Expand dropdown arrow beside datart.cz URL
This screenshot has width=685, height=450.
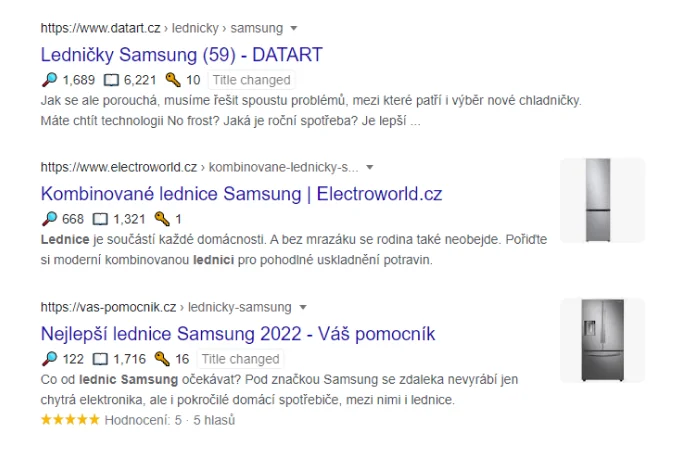[294, 28]
